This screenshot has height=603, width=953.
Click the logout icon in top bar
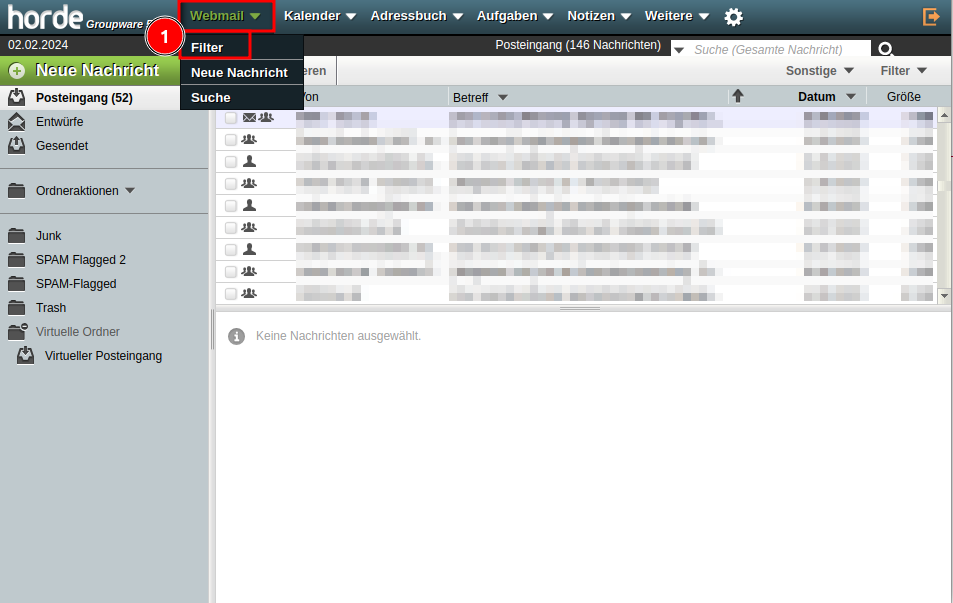(931, 17)
